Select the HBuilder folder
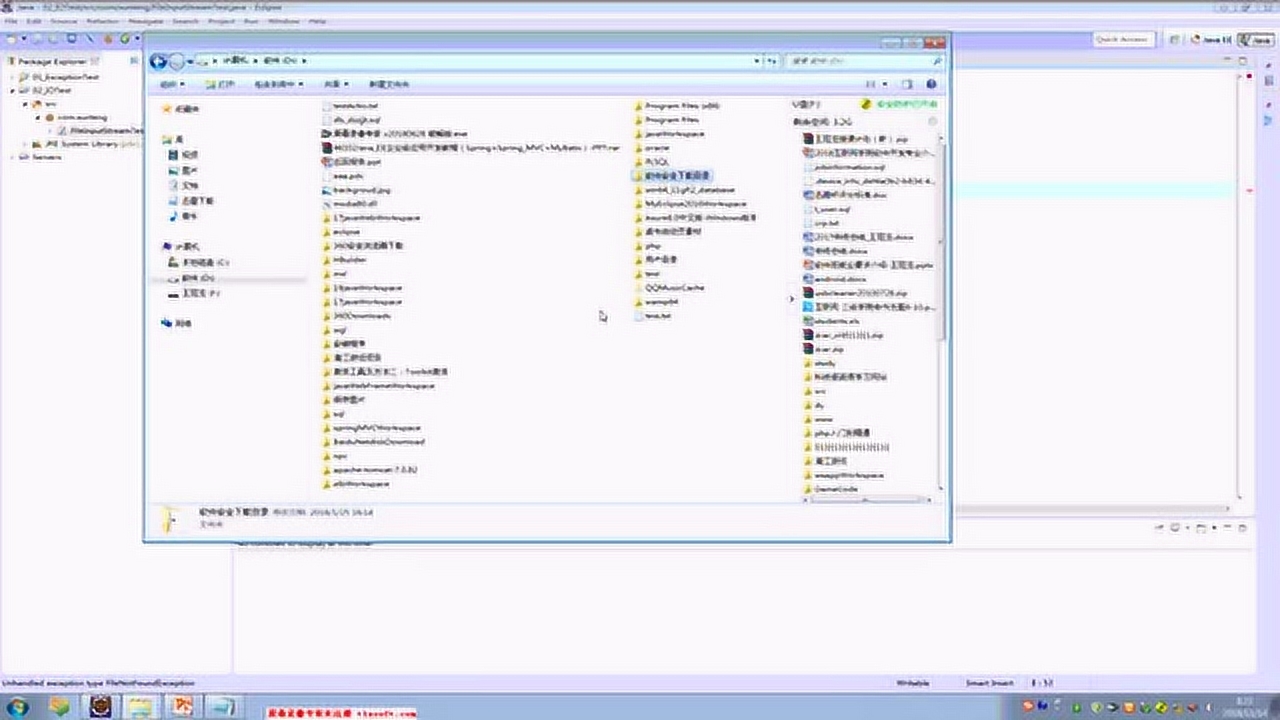The height and width of the screenshot is (720, 1280). click(345, 259)
